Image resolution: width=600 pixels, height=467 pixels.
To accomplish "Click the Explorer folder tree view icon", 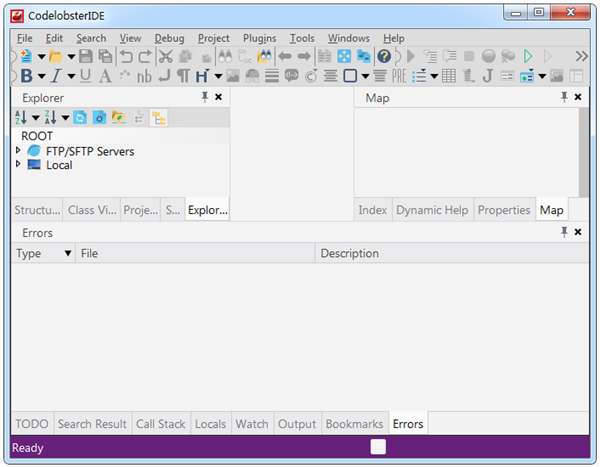I will [x=158, y=118].
